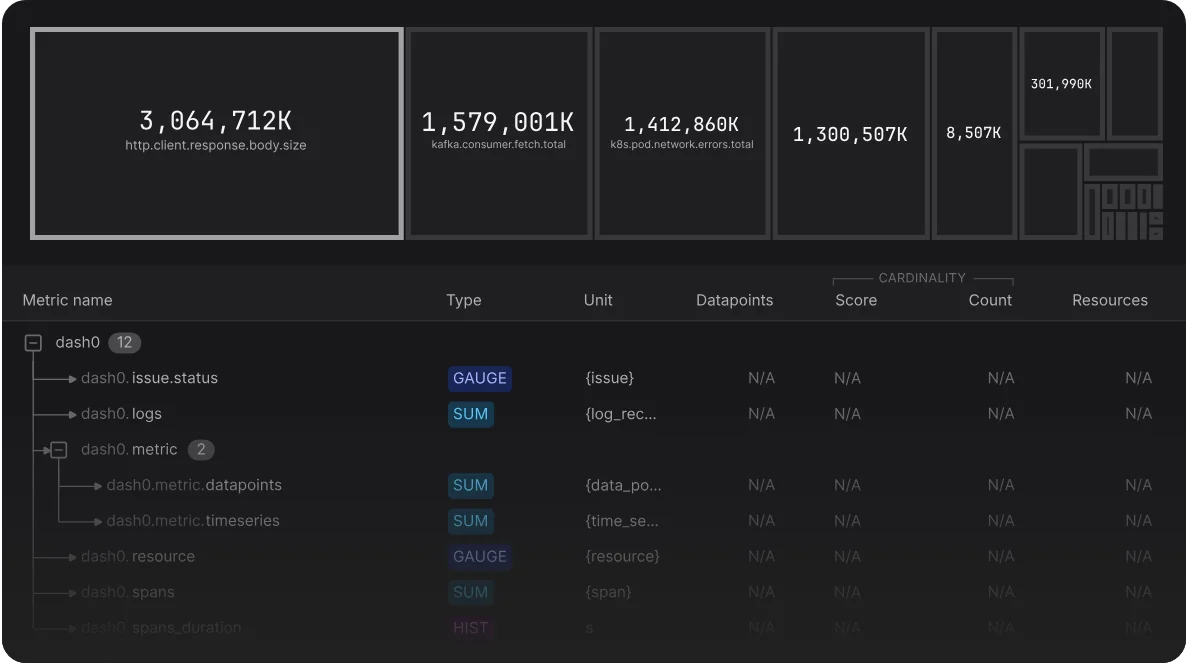Click the 12 count badge beside dash0
The image size is (1188, 663).
(124, 342)
